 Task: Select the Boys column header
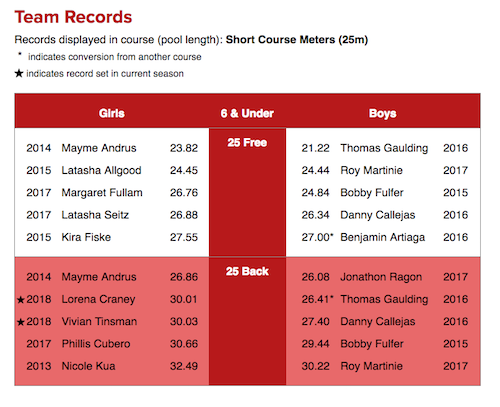[x=383, y=113]
